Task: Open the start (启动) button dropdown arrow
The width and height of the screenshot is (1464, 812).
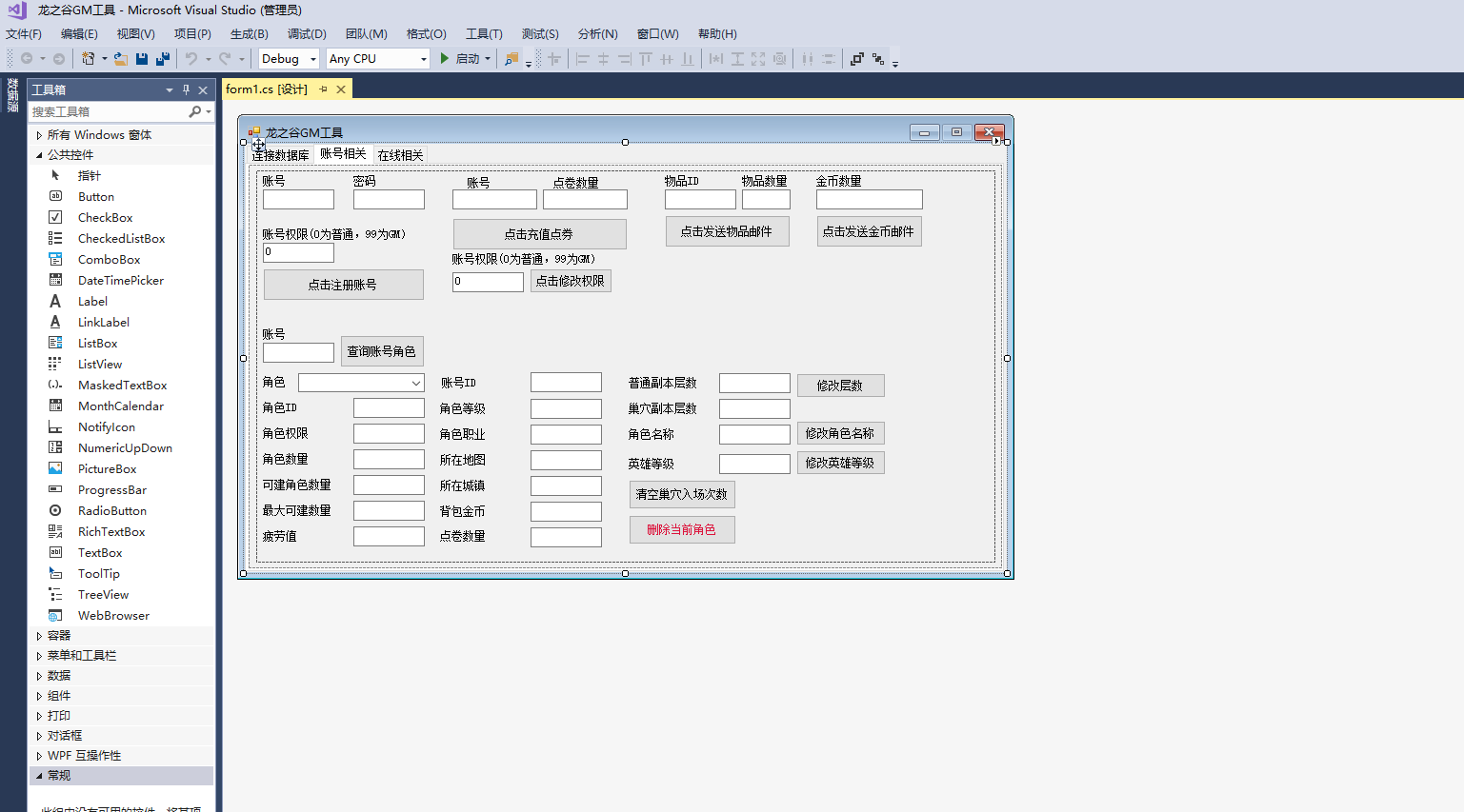Action: (x=488, y=58)
